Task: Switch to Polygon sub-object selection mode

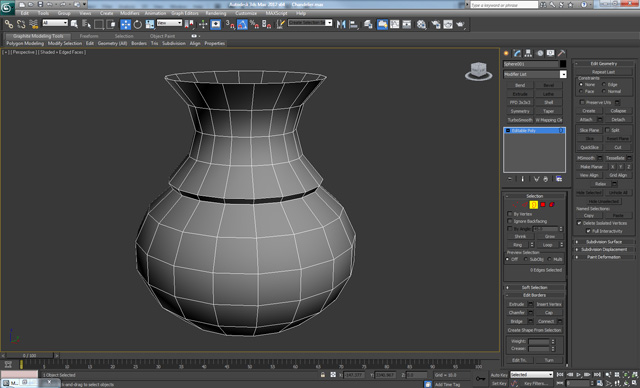Action: pyautogui.click(x=543, y=204)
